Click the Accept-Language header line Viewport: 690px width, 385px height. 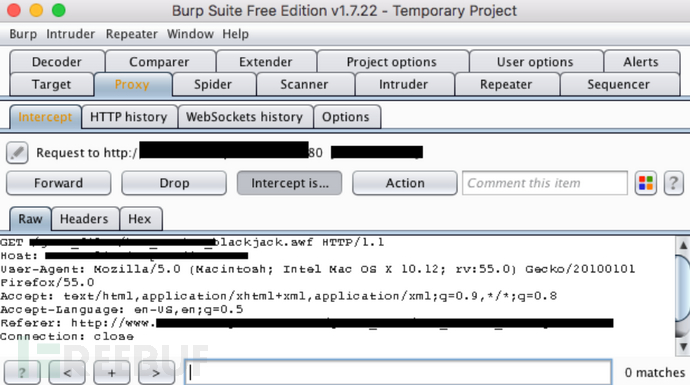click(121, 309)
